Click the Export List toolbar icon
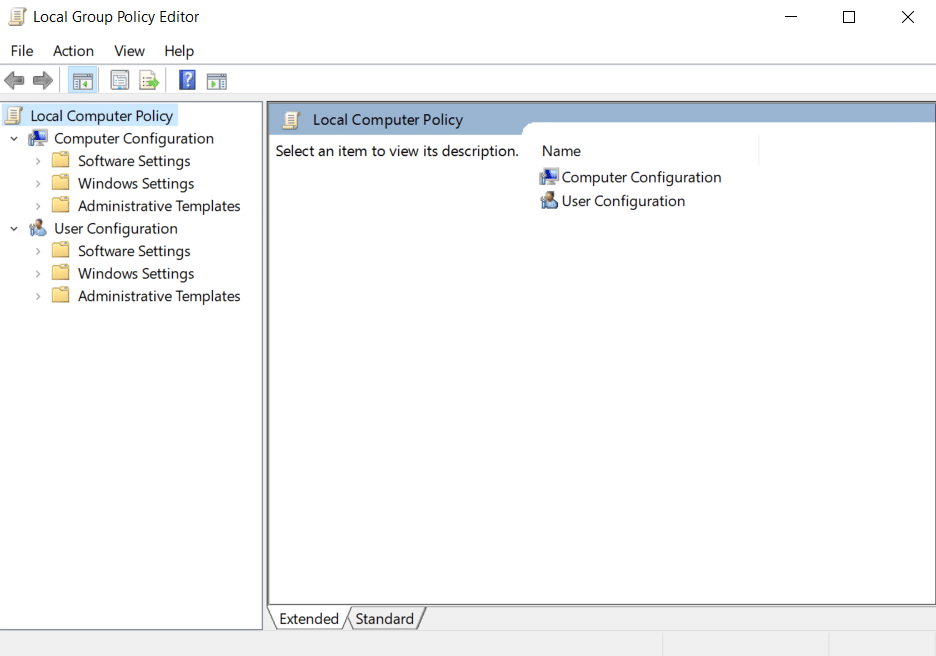Image resolution: width=936 pixels, height=656 pixels. (x=149, y=80)
